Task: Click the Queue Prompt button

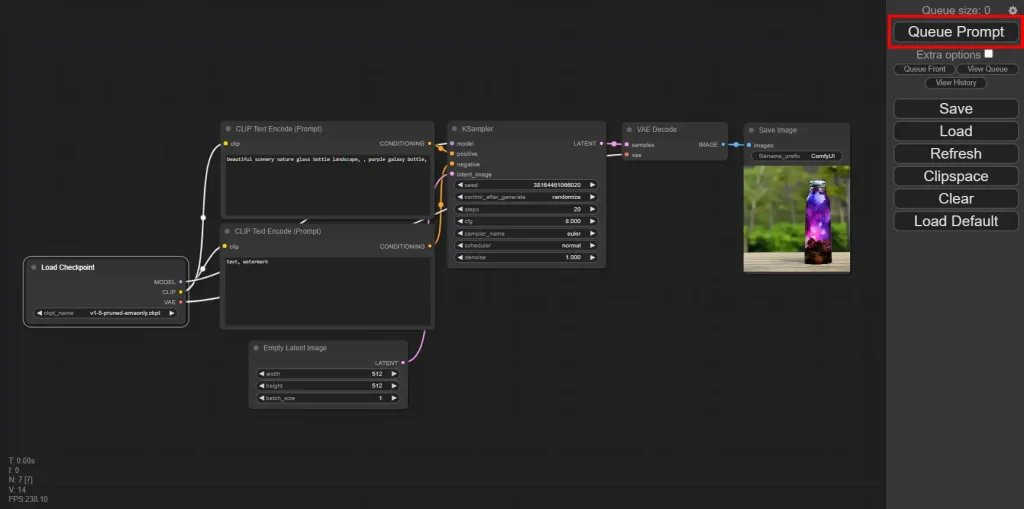Action: tap(956, 32)
